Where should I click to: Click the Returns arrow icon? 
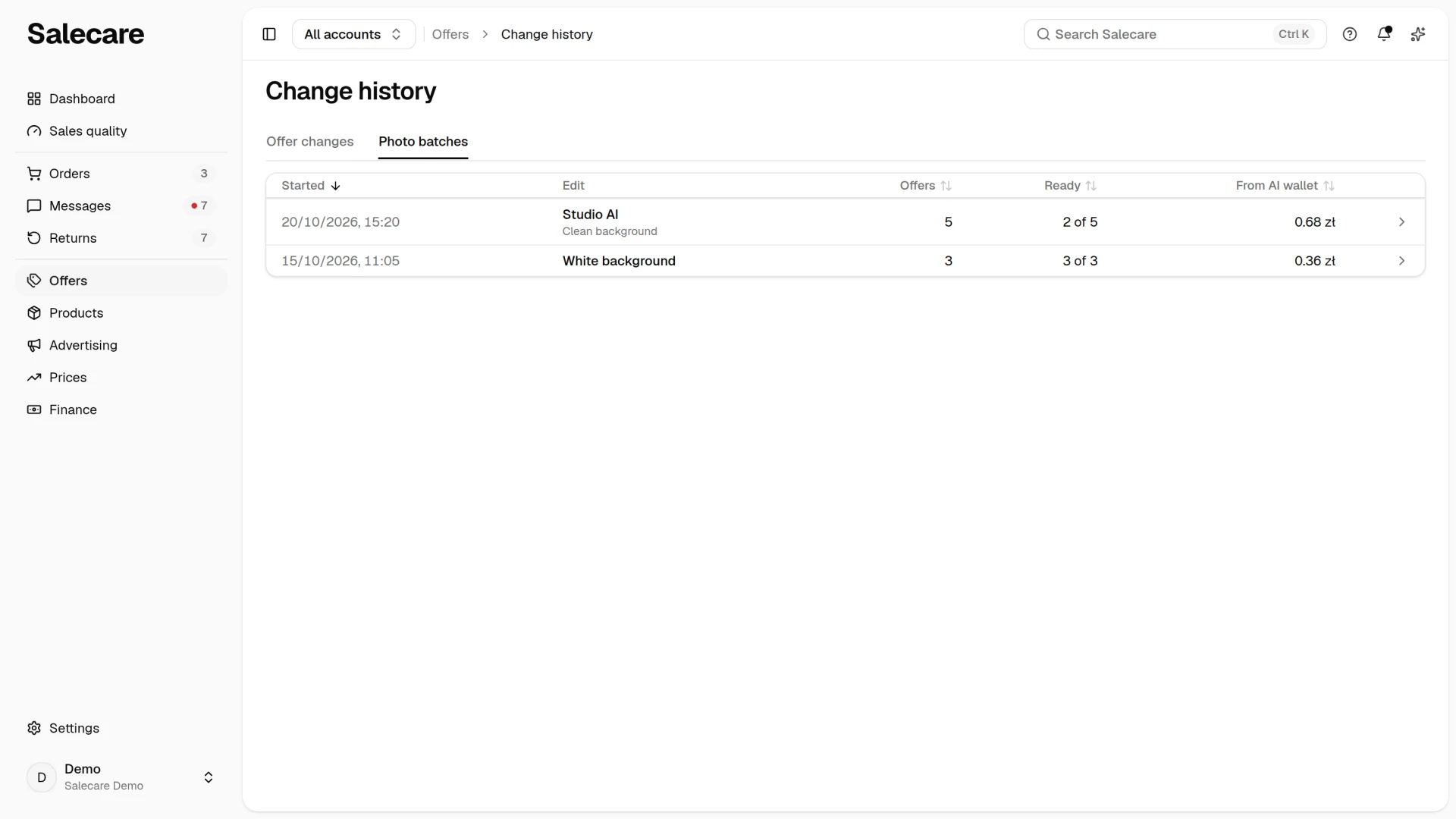(x=34, y=238)
